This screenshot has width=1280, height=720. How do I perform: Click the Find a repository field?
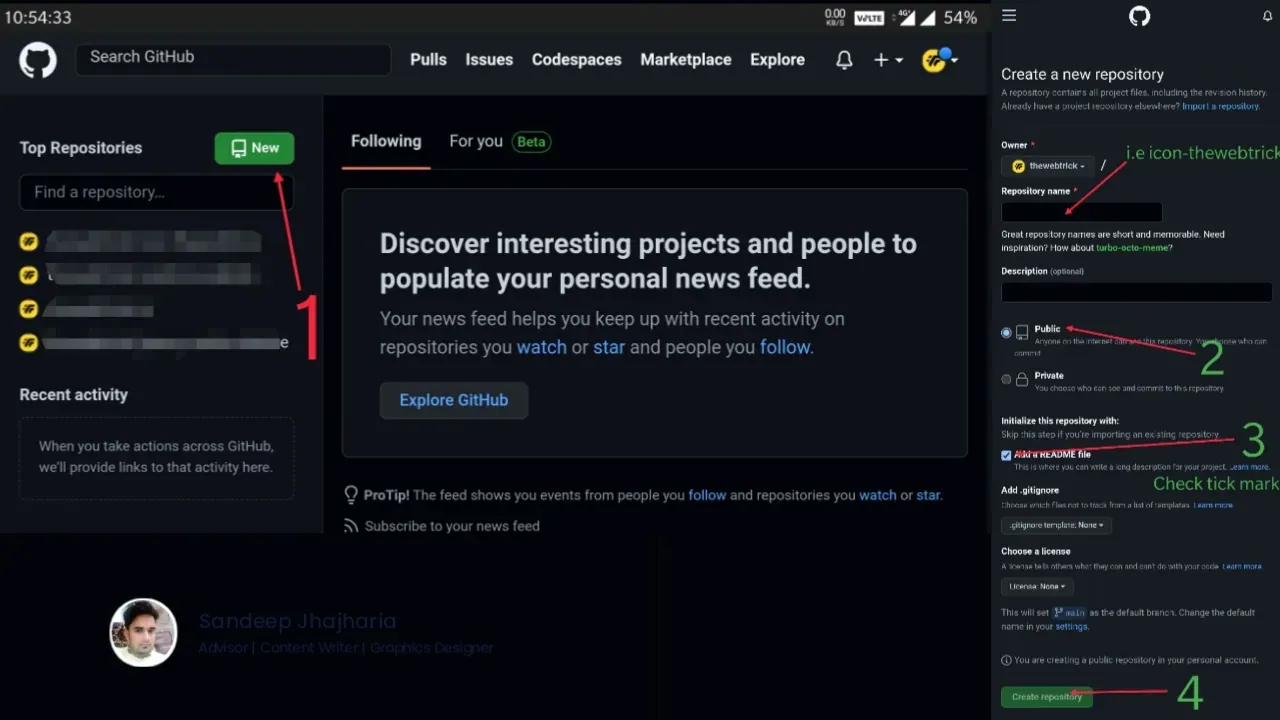pyautogui.click(x=156, y=192)
